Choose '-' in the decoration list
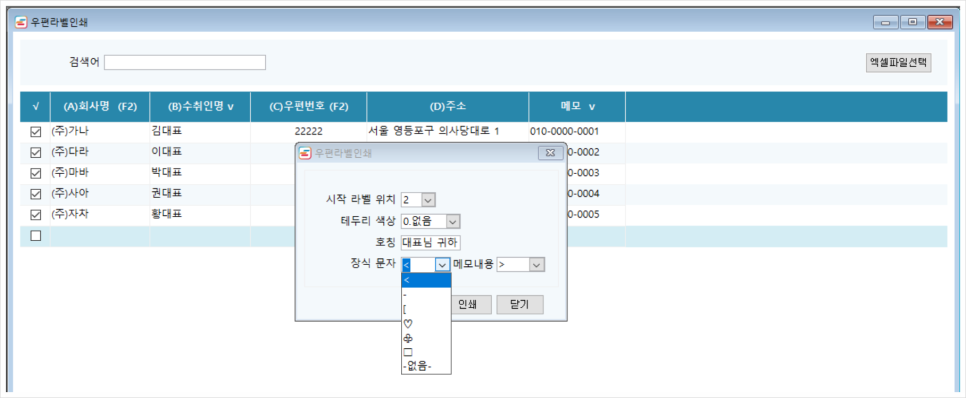 [426, 294]
